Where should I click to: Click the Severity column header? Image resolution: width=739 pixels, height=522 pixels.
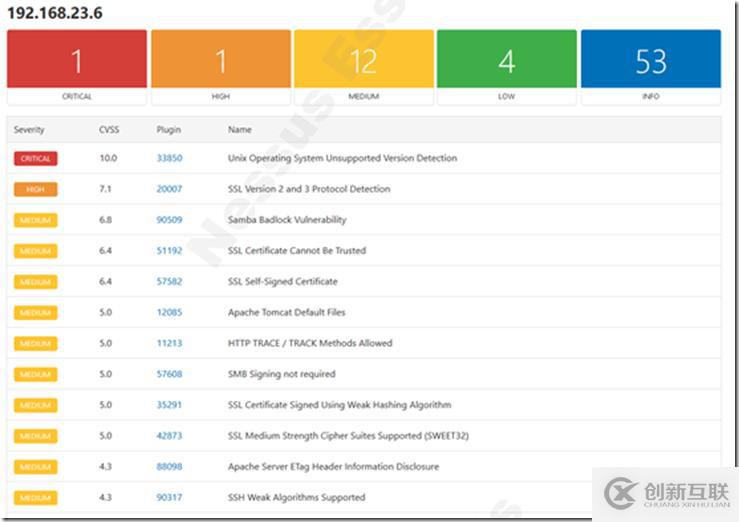click(x=29, y=130)
